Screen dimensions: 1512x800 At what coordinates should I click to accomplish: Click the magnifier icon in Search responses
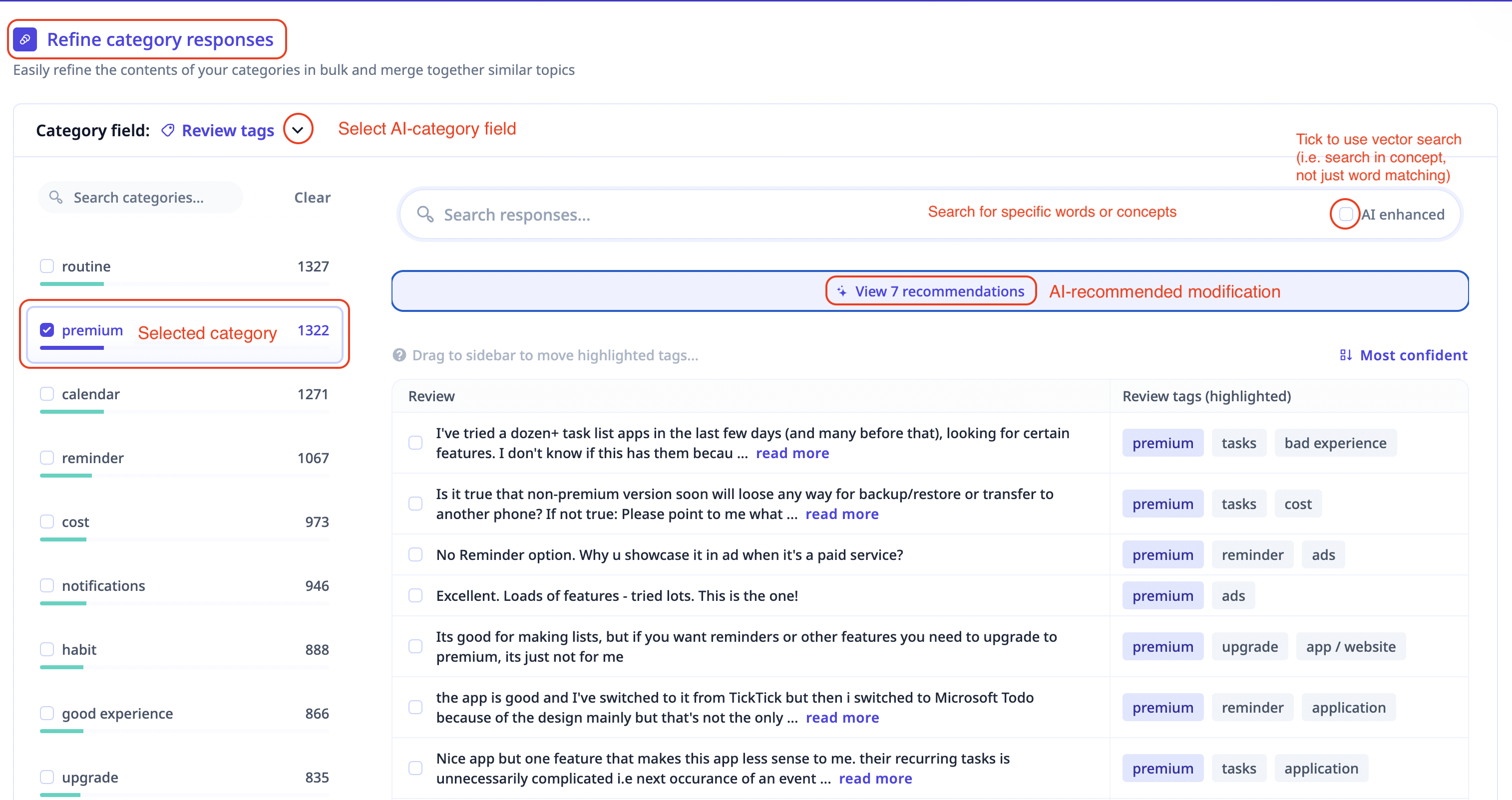coord(425,215)
